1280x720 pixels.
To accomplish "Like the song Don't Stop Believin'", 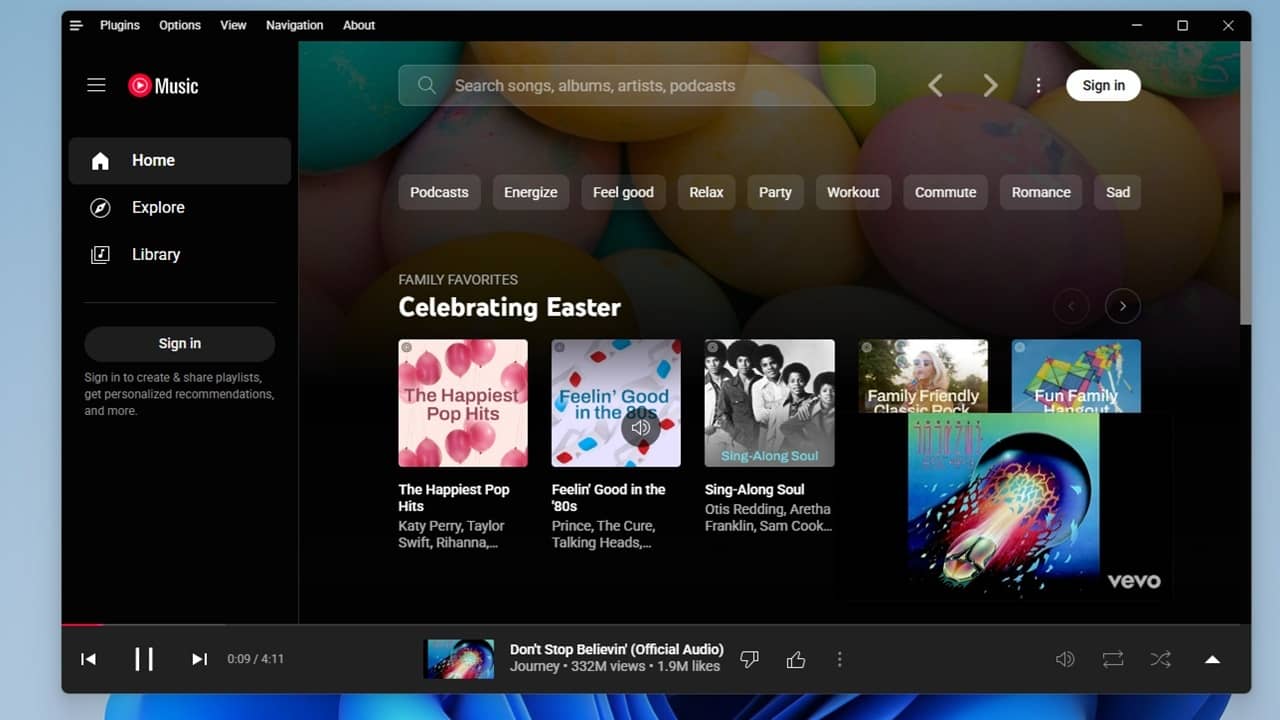I will (796, 659).
